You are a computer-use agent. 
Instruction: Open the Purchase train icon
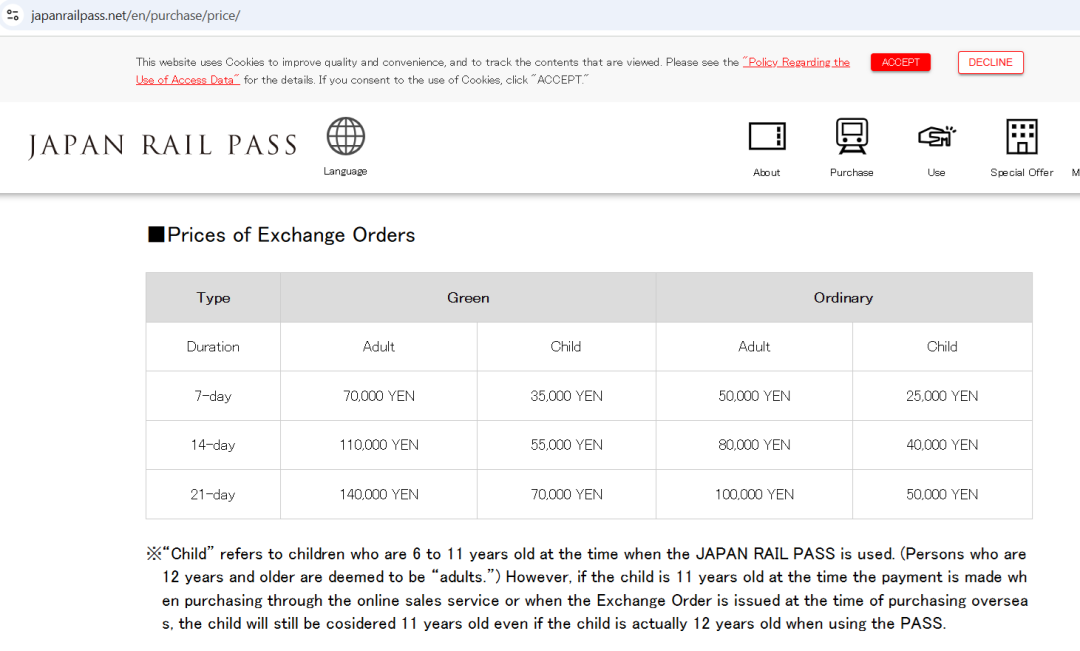(x=851, y=136)
